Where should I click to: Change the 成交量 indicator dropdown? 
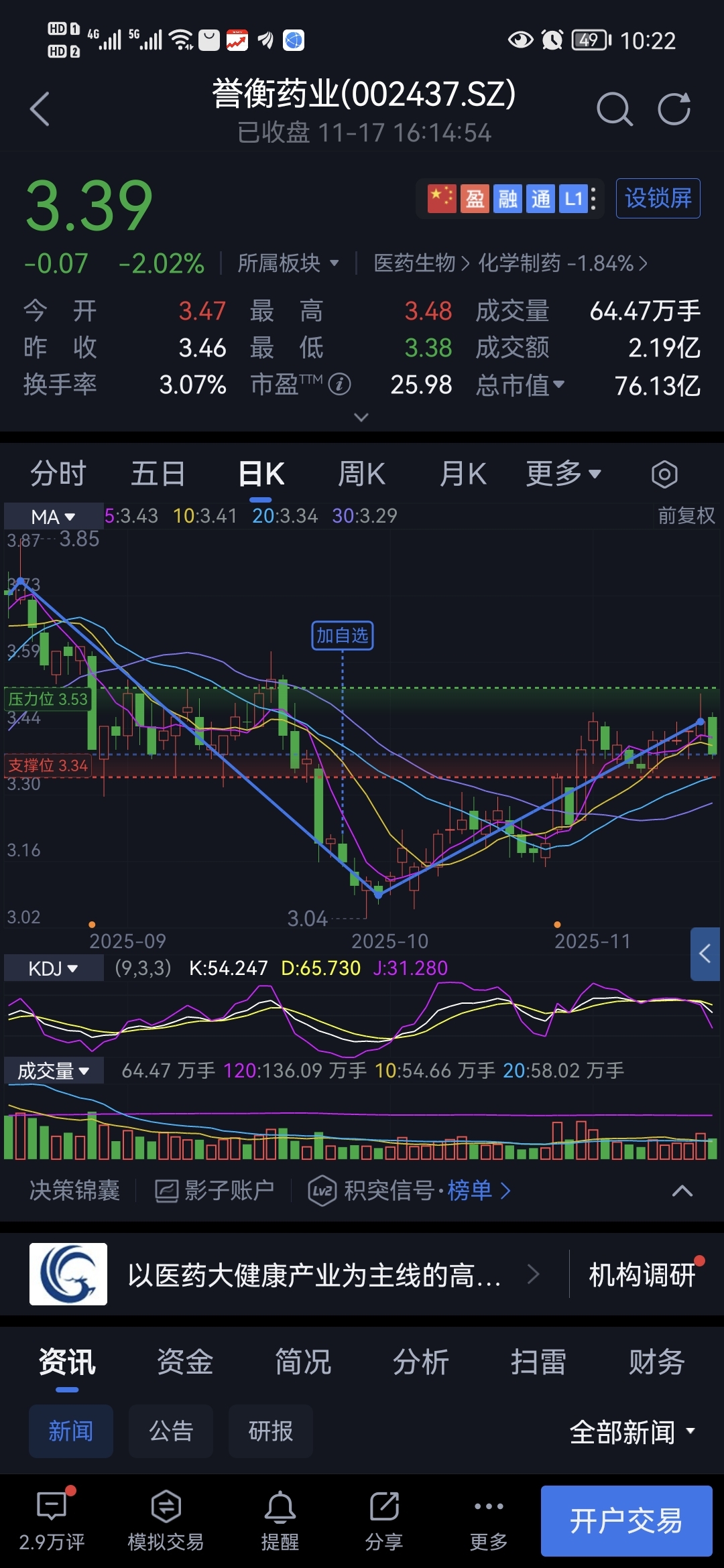[x=54, y=1071]
